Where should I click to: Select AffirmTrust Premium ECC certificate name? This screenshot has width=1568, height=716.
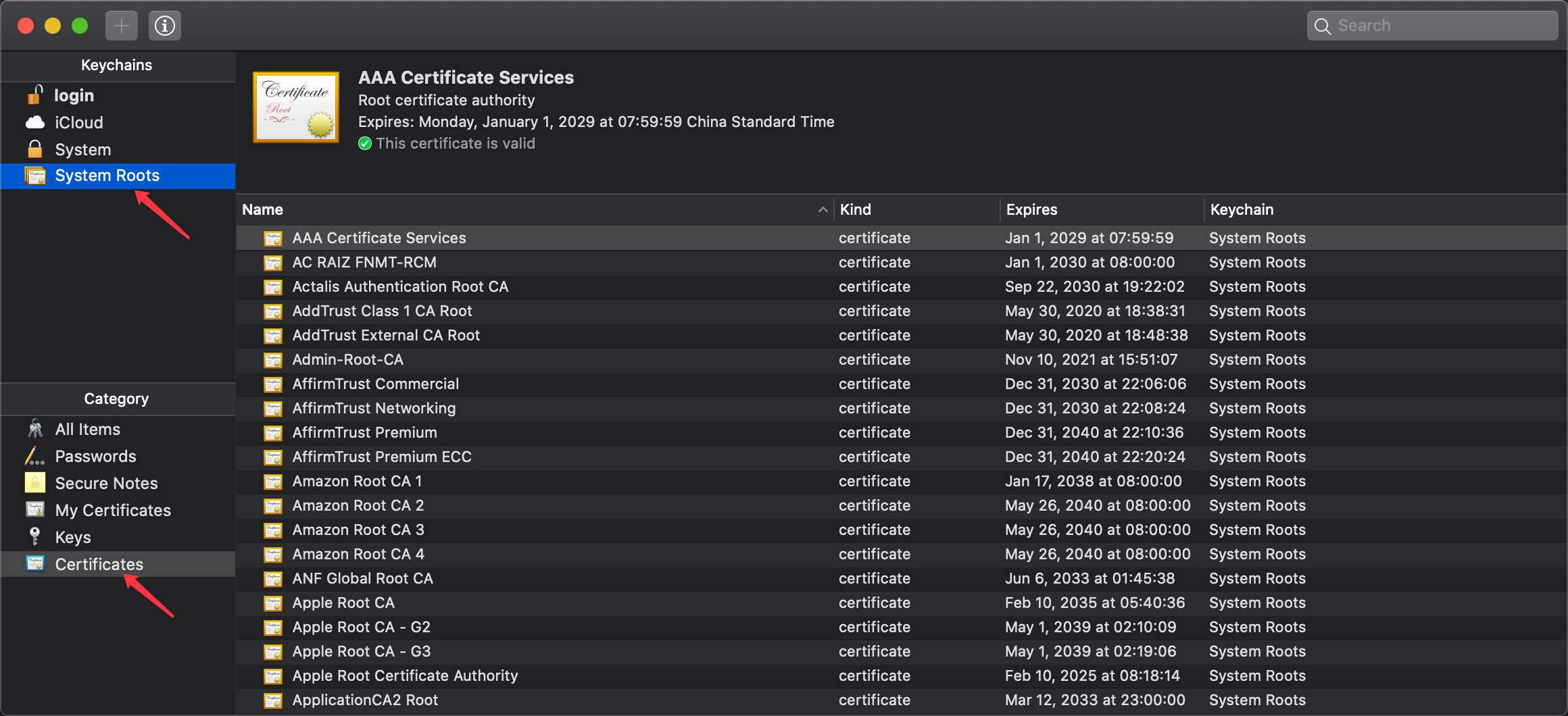(x=382, y=457)
